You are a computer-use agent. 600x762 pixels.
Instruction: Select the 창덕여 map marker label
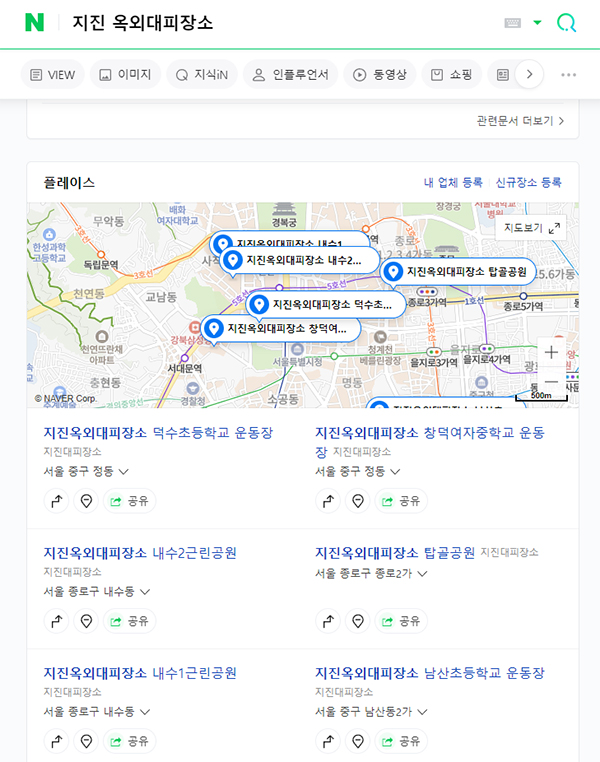click(x=280, y=329)
